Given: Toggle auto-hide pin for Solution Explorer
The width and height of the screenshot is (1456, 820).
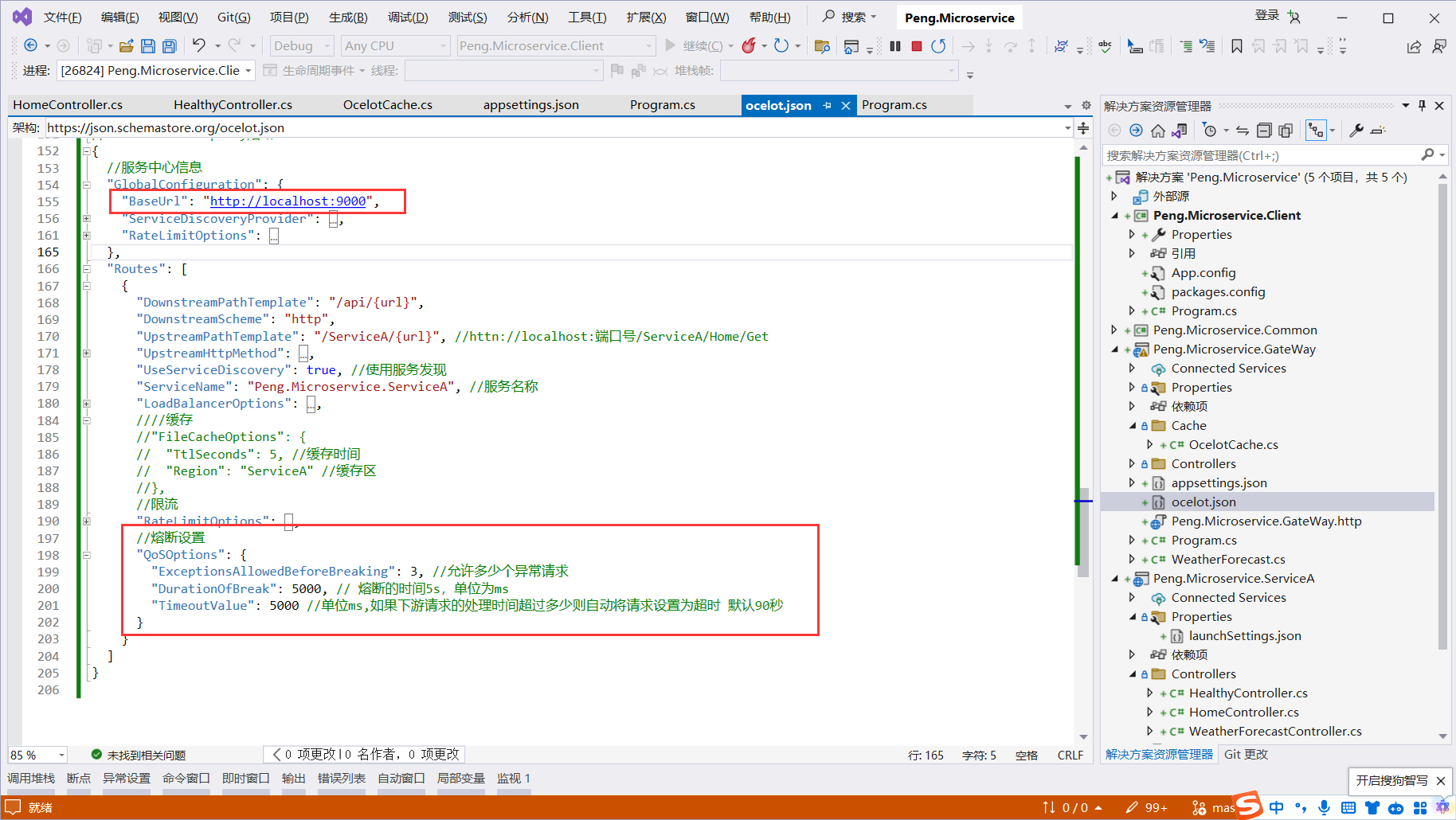Looking at the screenshot, I should [x=1423, y=105].
